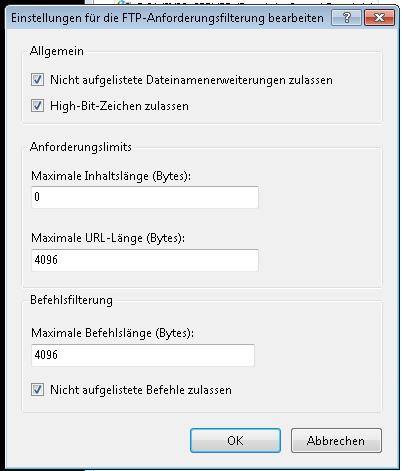The height and width of the screenshot is (471, 402).
Task: Click the 'Maximale Befehlslänge (Bytes):' caption
Action: tap(112, 333)
